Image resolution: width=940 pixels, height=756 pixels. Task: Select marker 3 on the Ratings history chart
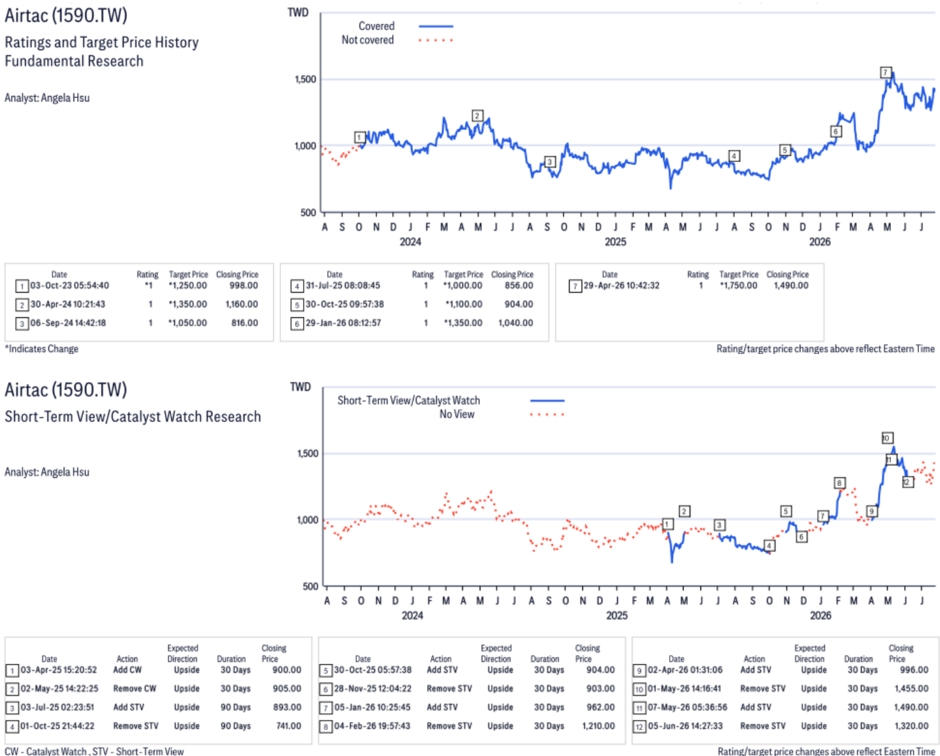click(x=550, y=161)
